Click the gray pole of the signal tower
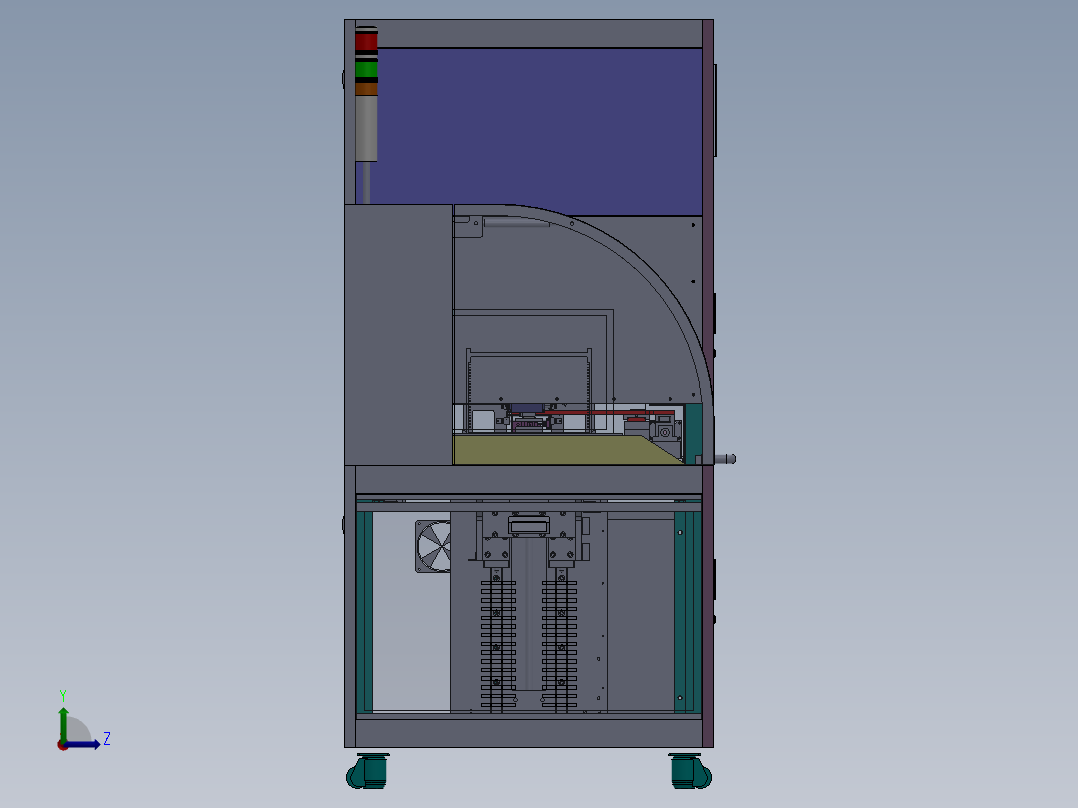Screen dimensions: 1078x808 (x=367, y=127)
